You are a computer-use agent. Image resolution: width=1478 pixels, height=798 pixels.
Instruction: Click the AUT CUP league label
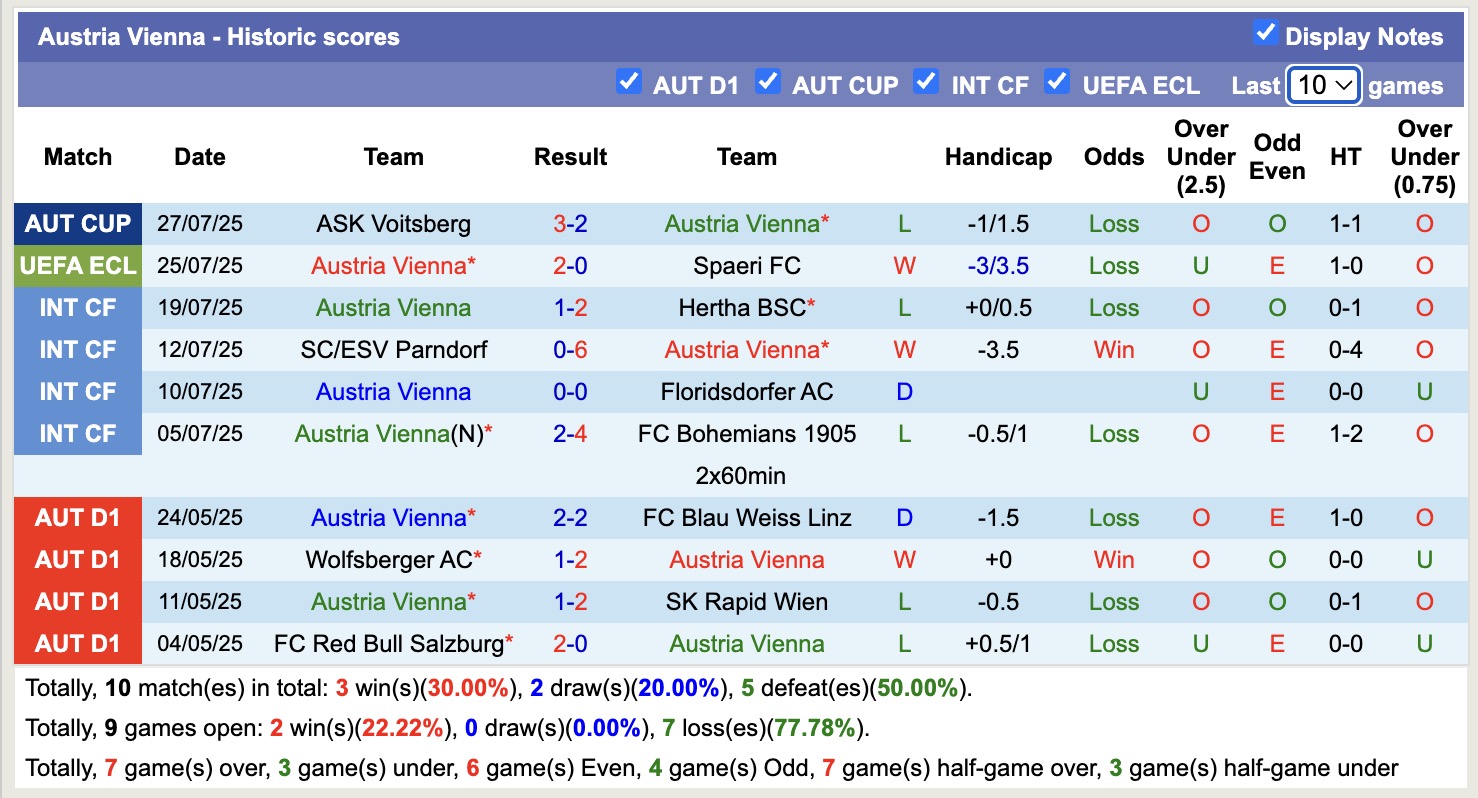(78, 224)
